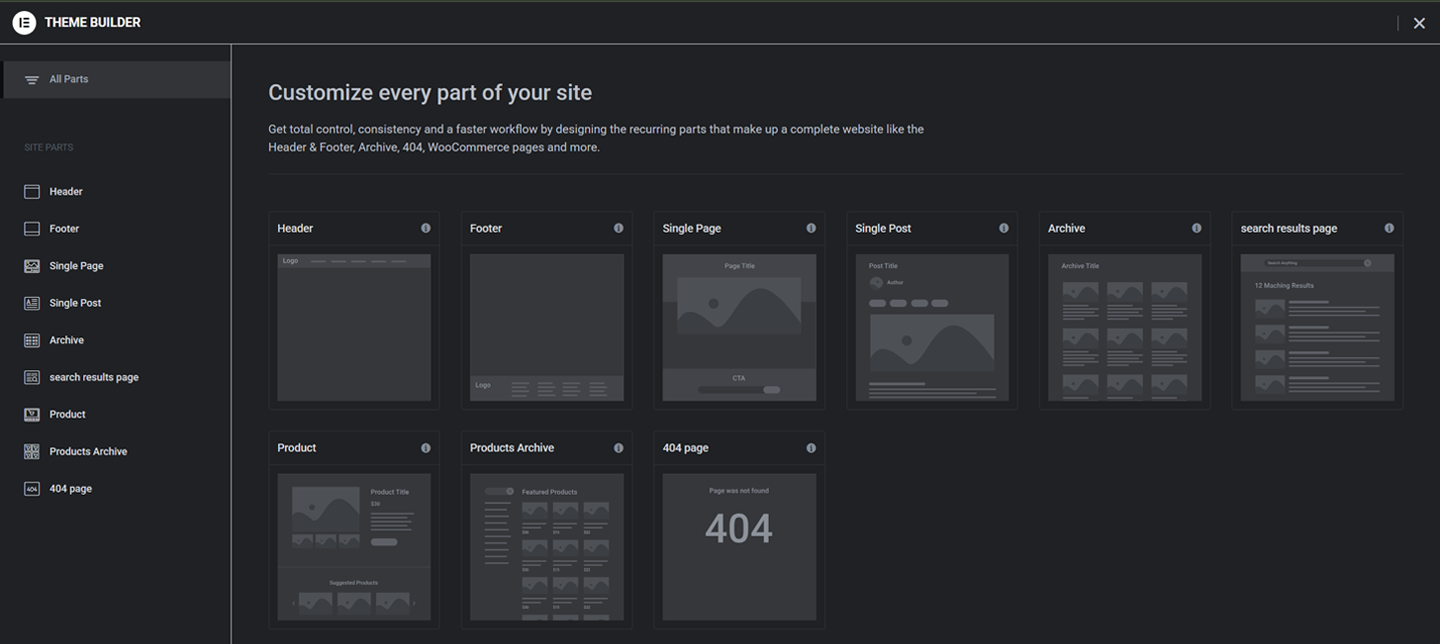Click the Single Page card title
The height and width of the screenshot is (644, 1440).
(x=692, y=228)
